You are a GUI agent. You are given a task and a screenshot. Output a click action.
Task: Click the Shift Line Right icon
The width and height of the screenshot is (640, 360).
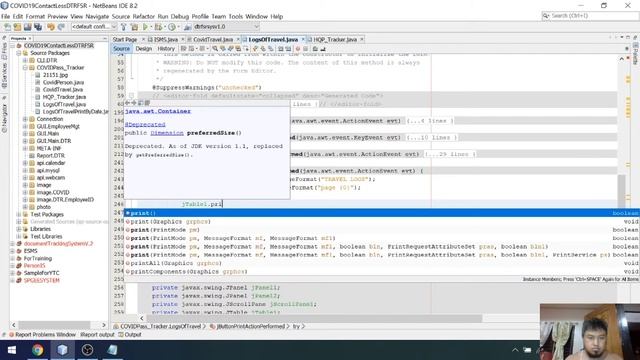[x=288, y=49]
